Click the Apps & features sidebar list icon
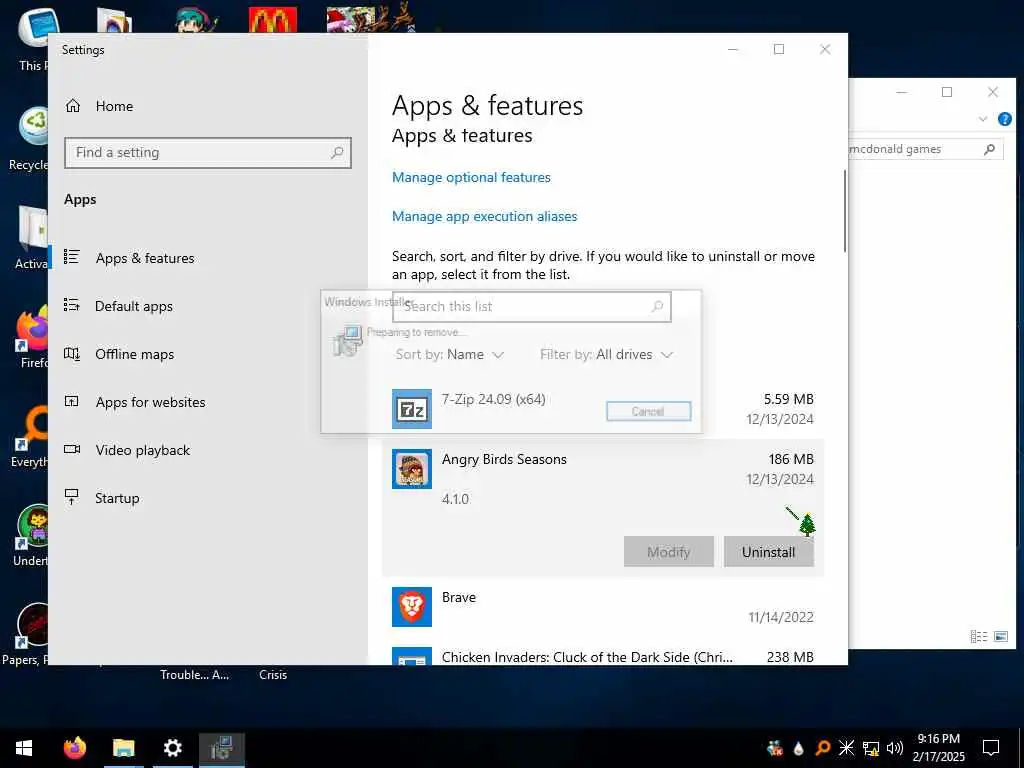 72,257
